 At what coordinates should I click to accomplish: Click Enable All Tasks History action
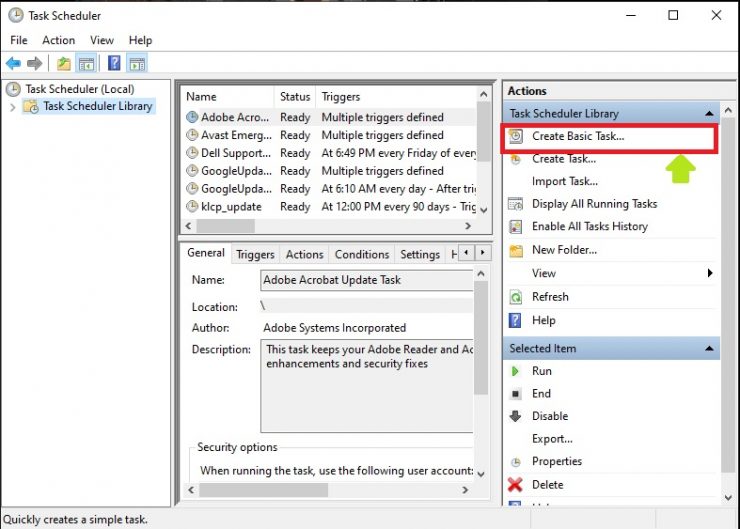click(589, 227)
